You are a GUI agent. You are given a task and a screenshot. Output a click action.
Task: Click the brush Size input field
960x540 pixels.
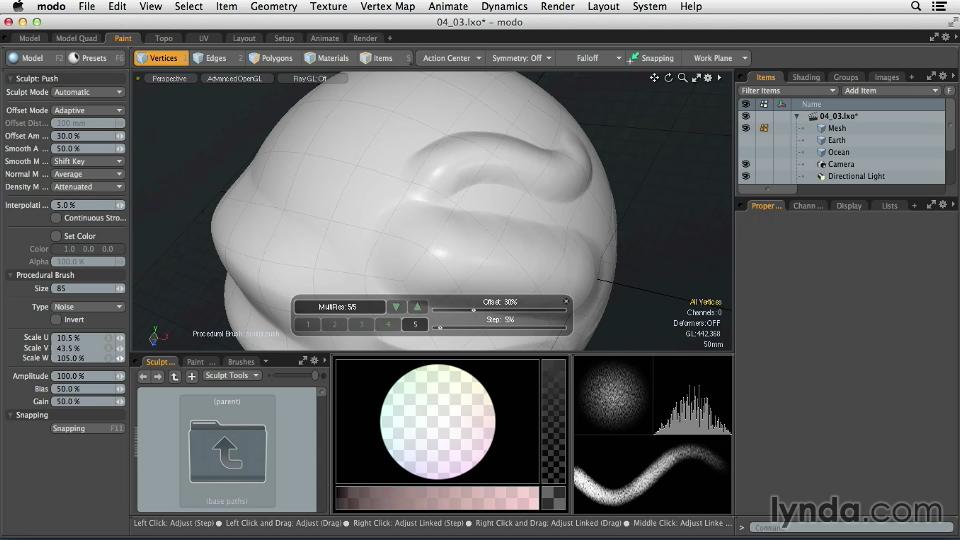(82, 288)
